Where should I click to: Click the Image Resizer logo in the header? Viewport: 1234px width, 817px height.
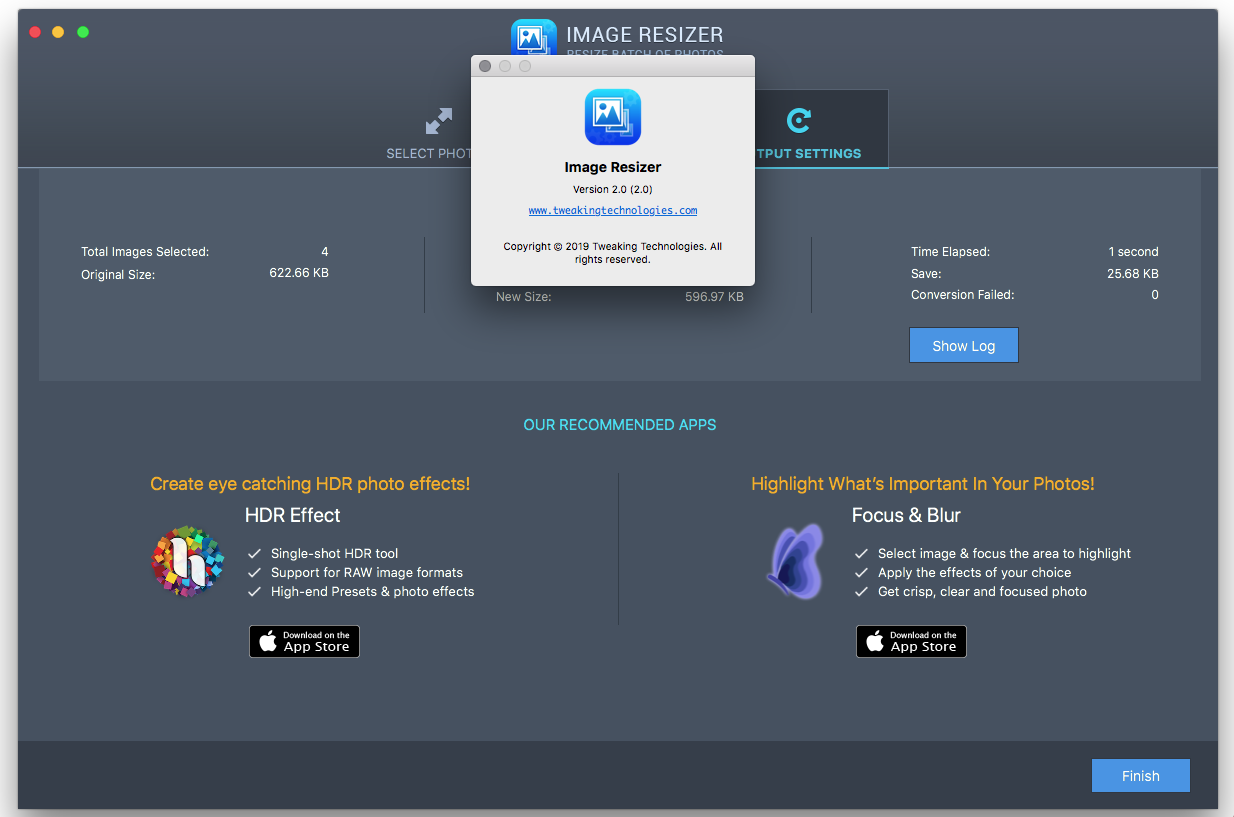click(x=533, y=37)
